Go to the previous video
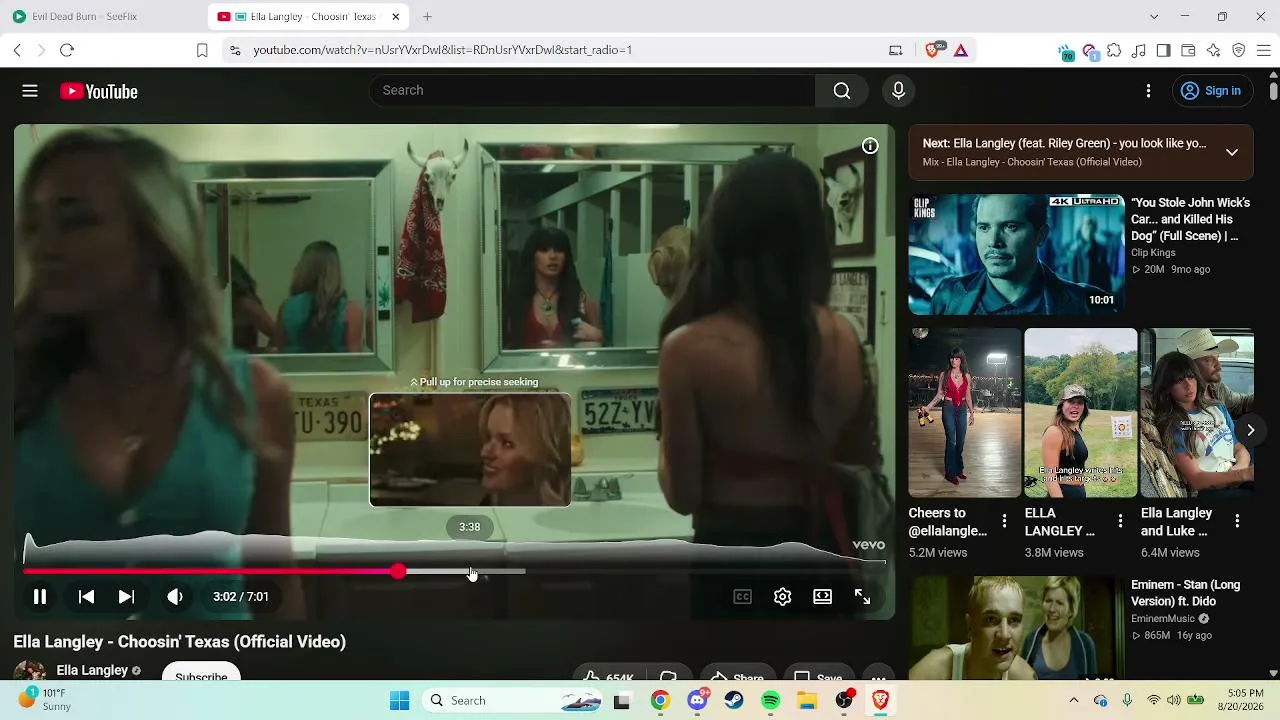 [87, 597]
